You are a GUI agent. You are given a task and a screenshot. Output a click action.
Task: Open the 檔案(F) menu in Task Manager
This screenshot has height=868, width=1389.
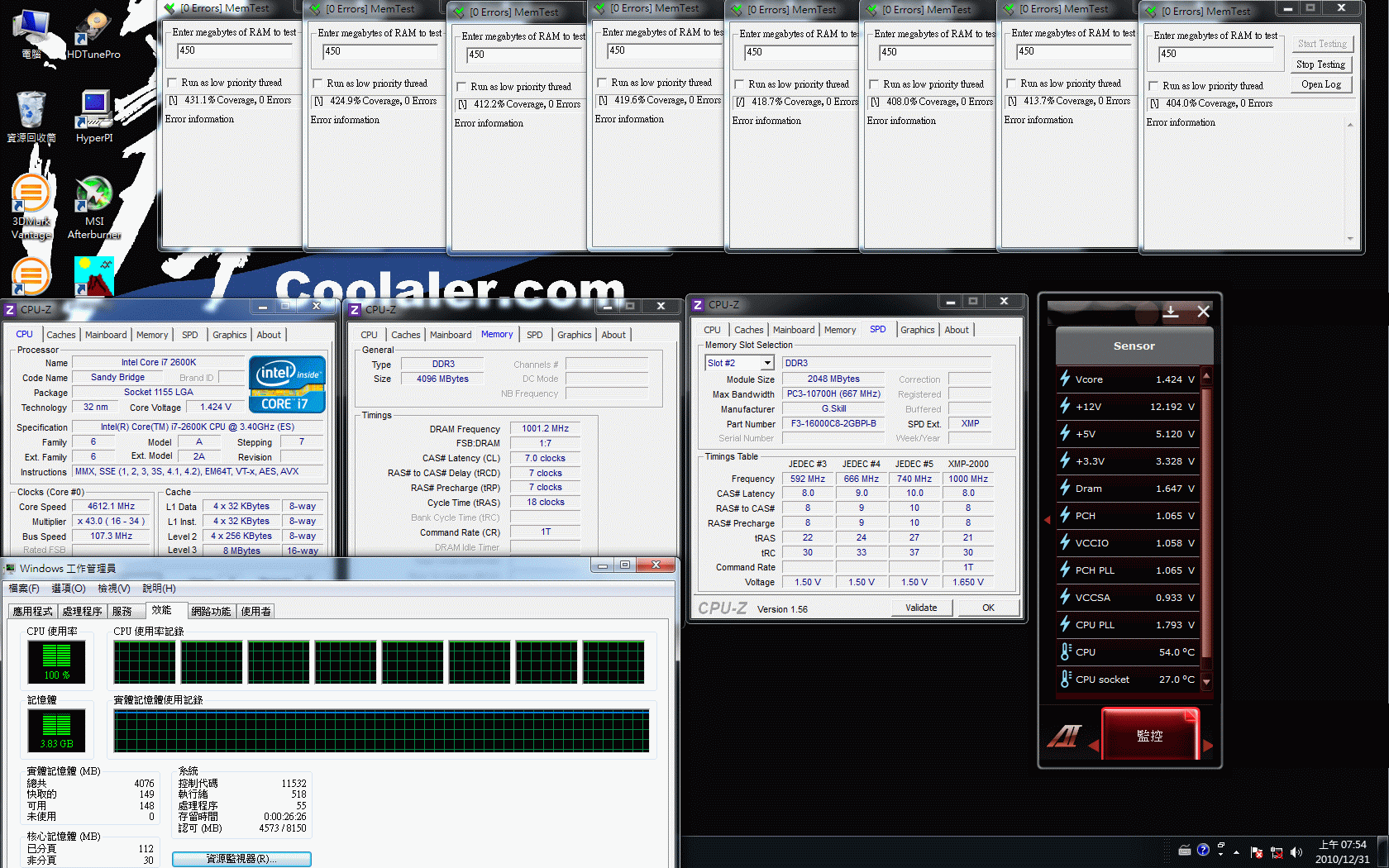[24, 589]
